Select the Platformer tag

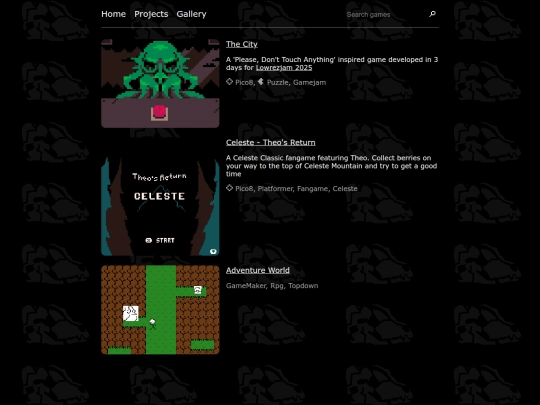[275, 188]
